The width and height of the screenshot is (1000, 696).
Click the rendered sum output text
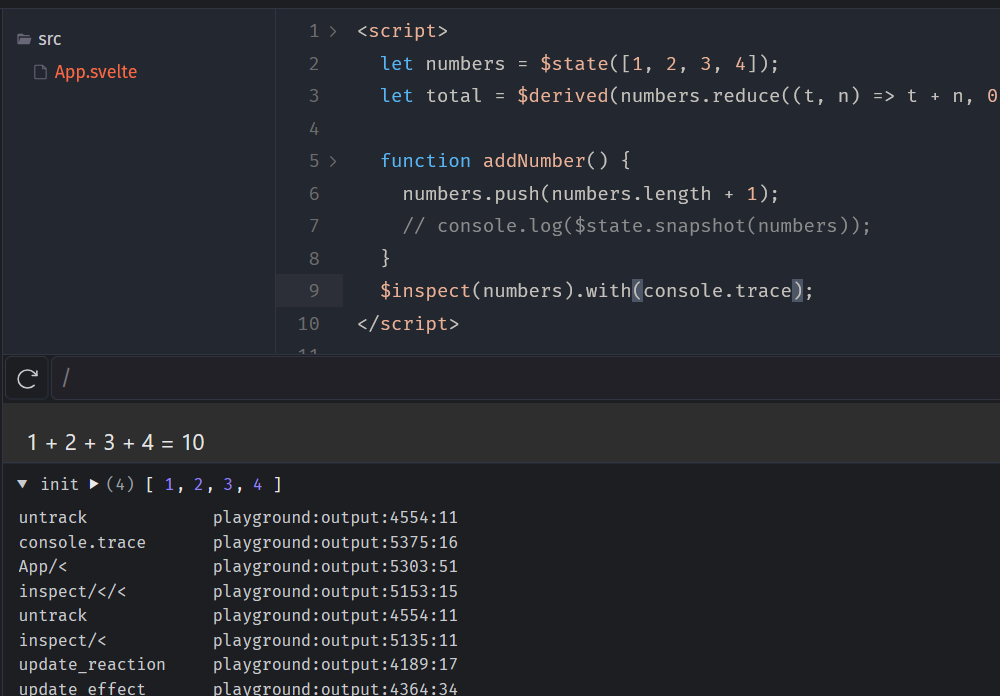[116, 442]
